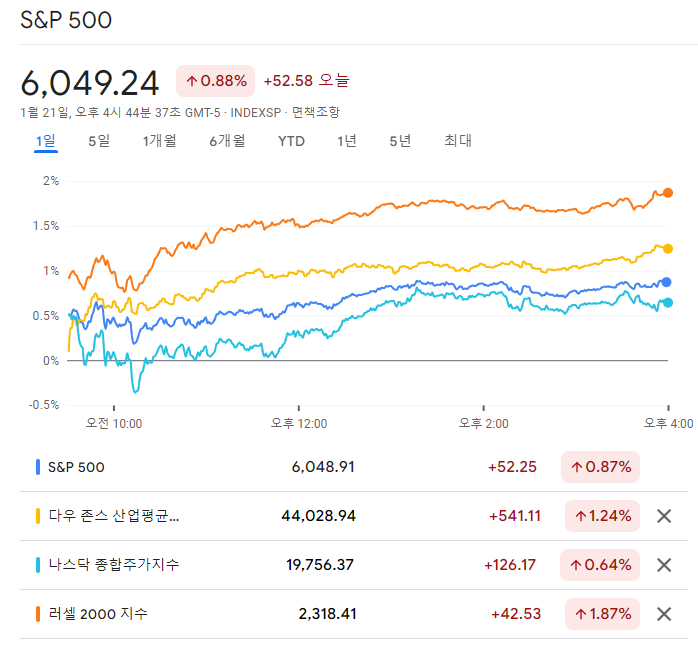Switch to the 5년 range tab
Viewport: 698px width, 645px height.
400,141
